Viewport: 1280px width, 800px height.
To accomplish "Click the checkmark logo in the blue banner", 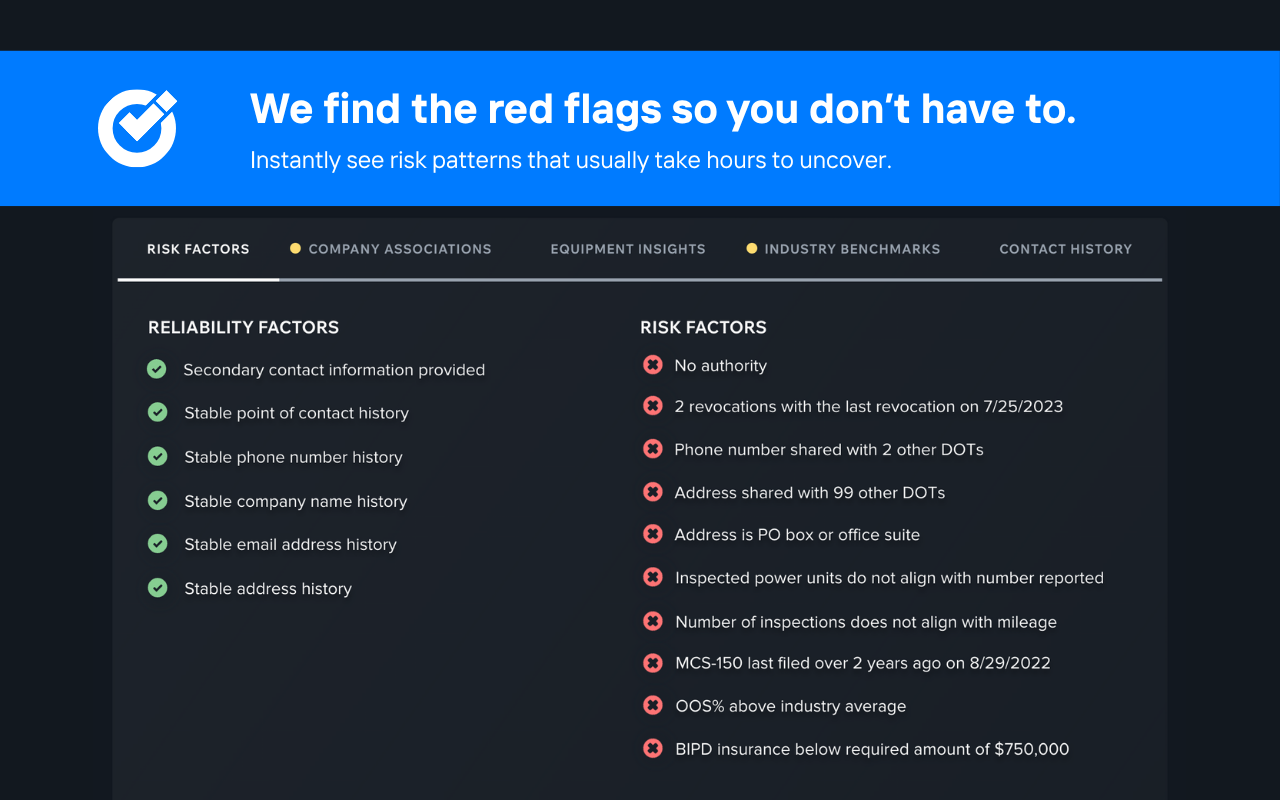I will click(137, 128).
